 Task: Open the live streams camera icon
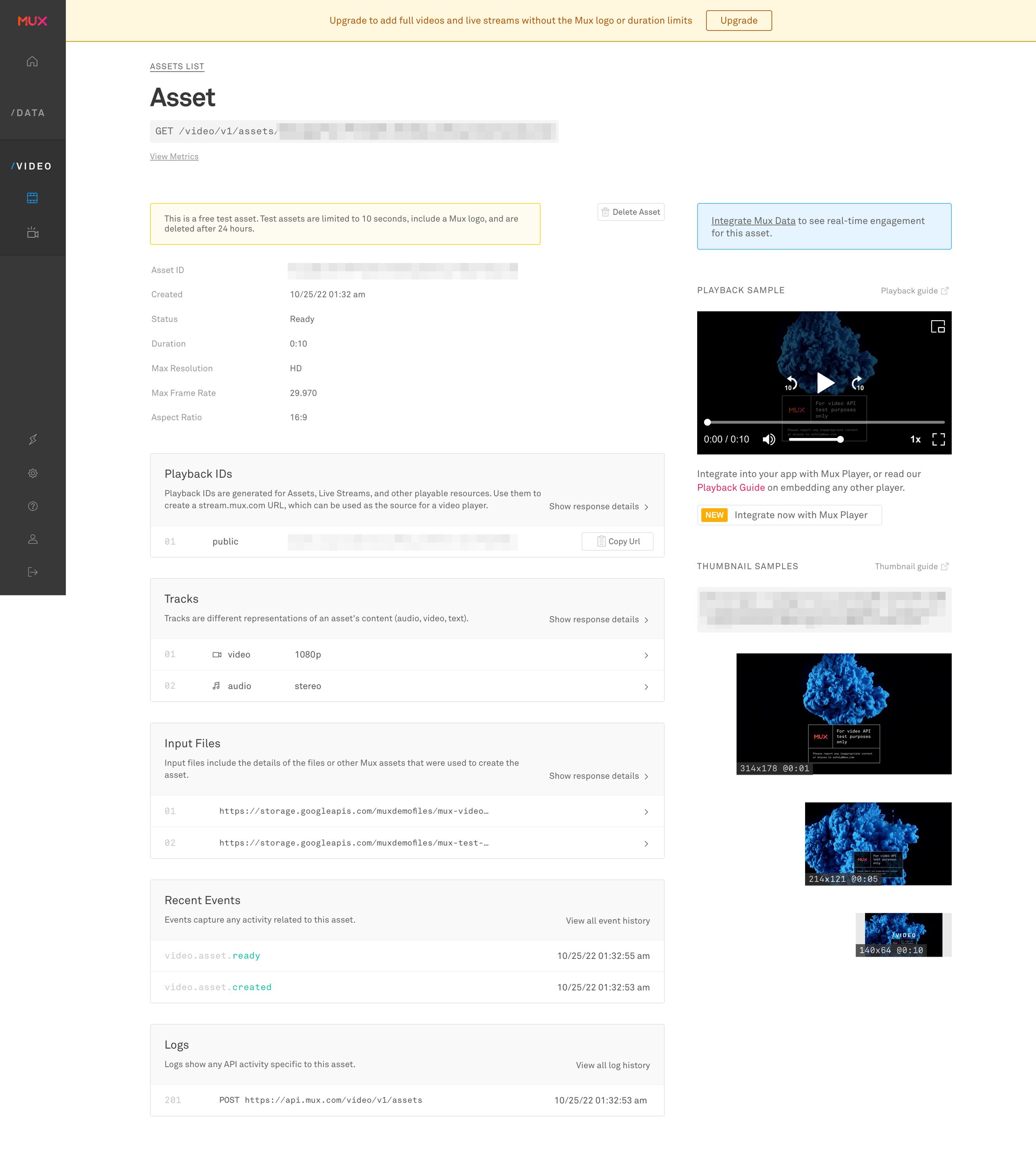click(32, 232)
